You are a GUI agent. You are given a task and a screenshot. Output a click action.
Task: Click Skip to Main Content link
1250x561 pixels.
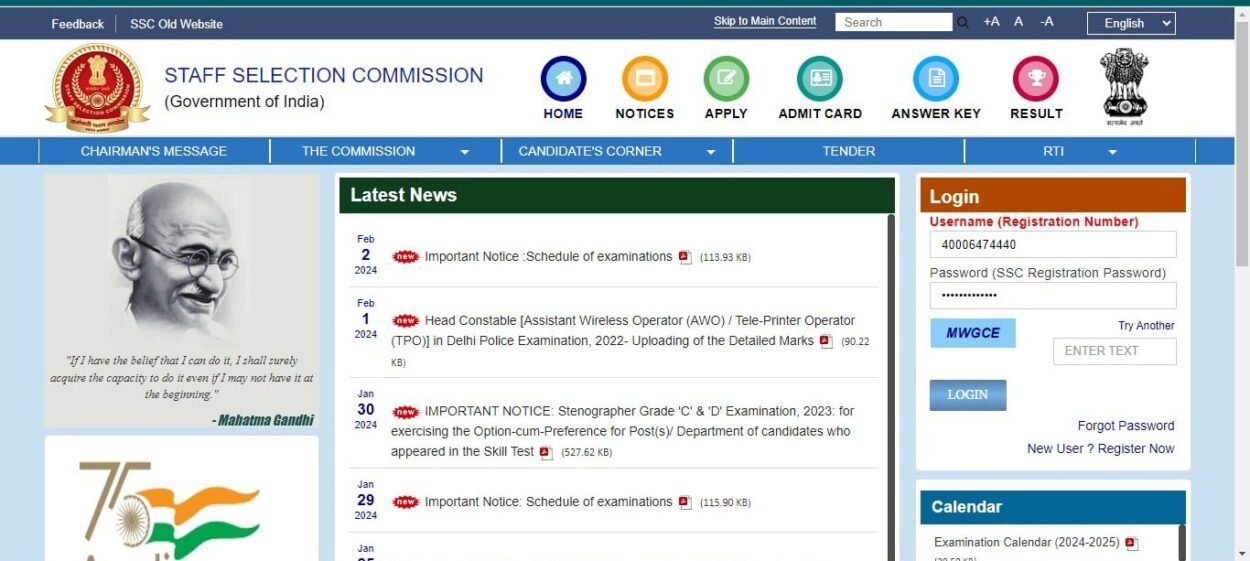[x=765, y=21]
